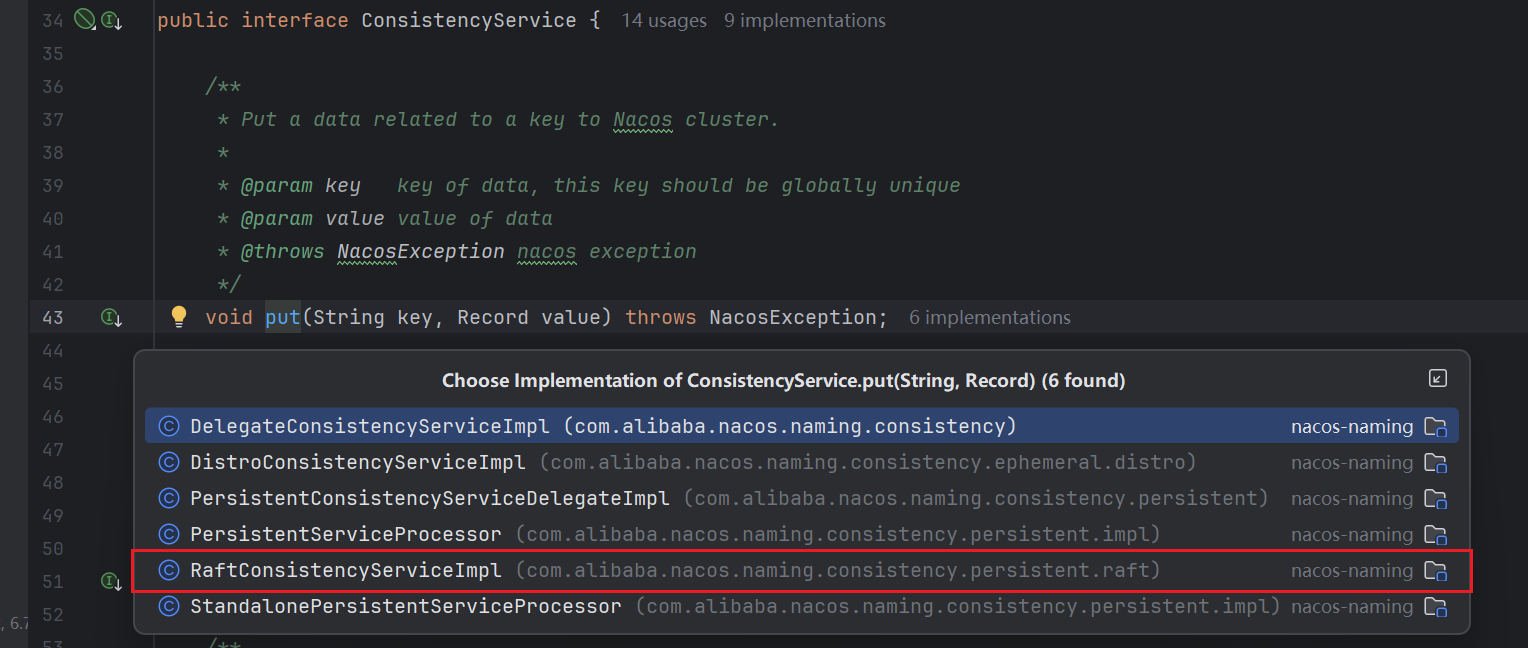Open the "9 implementations" hint on the interface
Viewport: 1528px width, 648px height.
point(804,20)
